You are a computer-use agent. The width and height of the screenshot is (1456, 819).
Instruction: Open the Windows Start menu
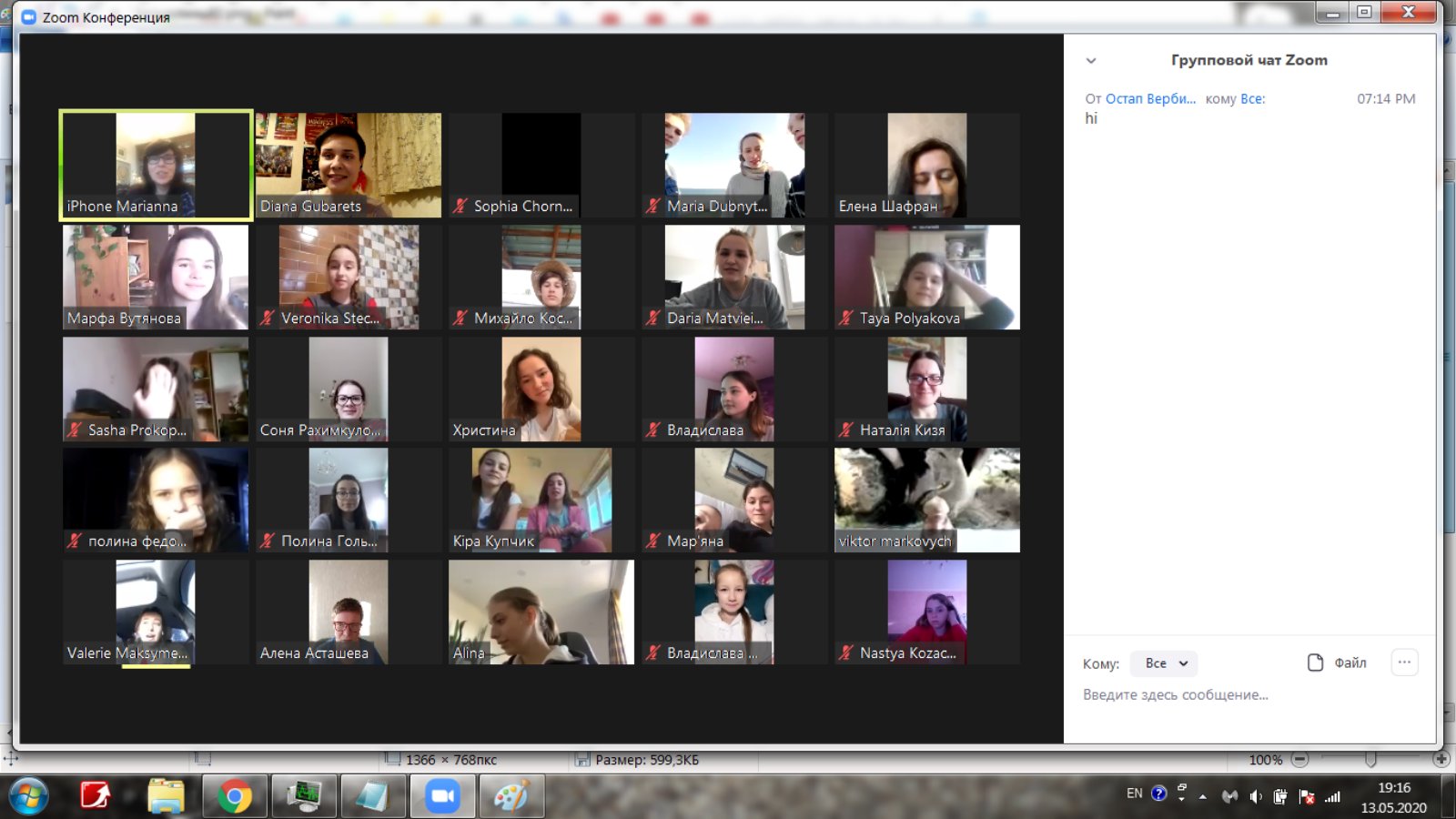[27, 796]
